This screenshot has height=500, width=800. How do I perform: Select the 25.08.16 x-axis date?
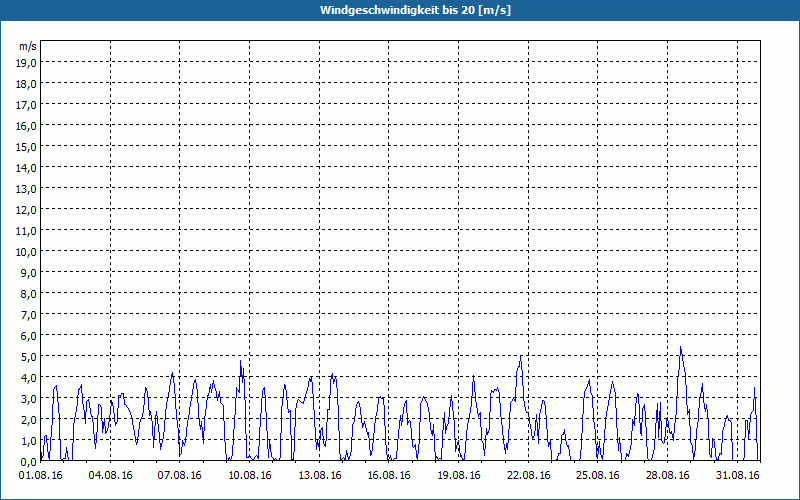tap(598, 476)
